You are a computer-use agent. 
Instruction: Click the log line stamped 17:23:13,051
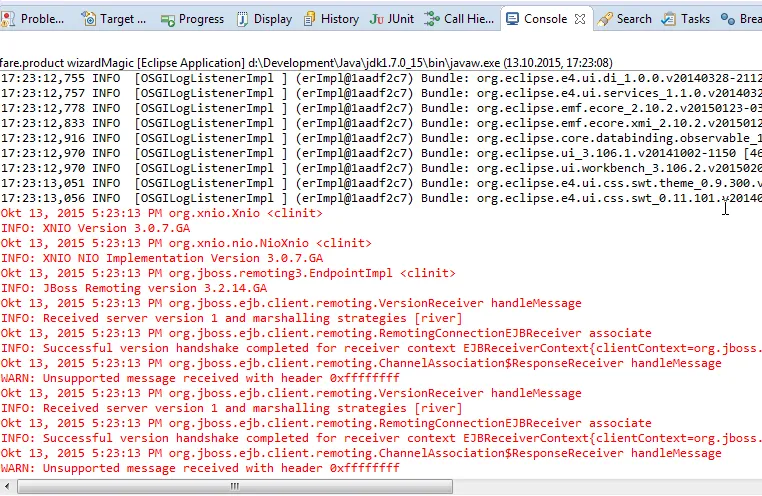pos(381,184)
